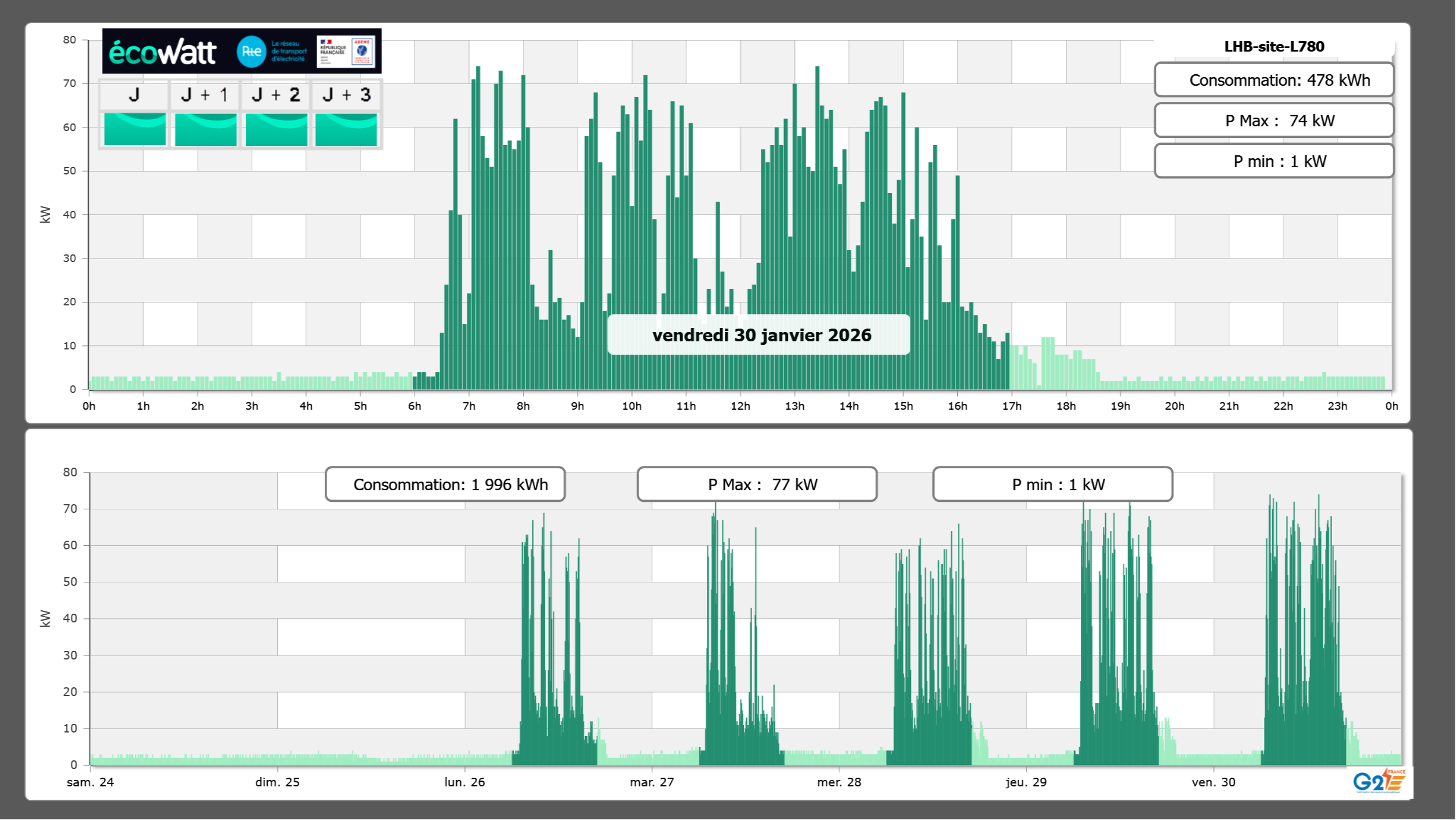Click the LHB-site-L780 site title

(x=1273, y=46)
